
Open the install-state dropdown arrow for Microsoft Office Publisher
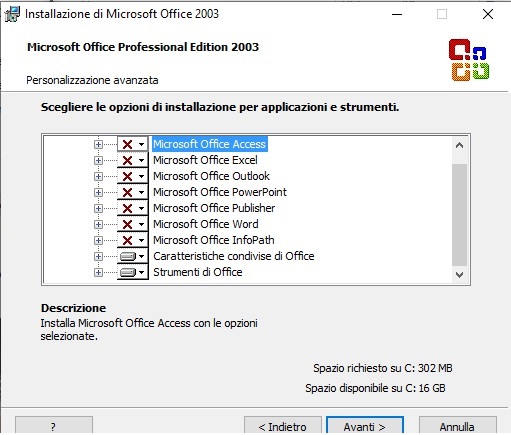[x=142, y=209]
